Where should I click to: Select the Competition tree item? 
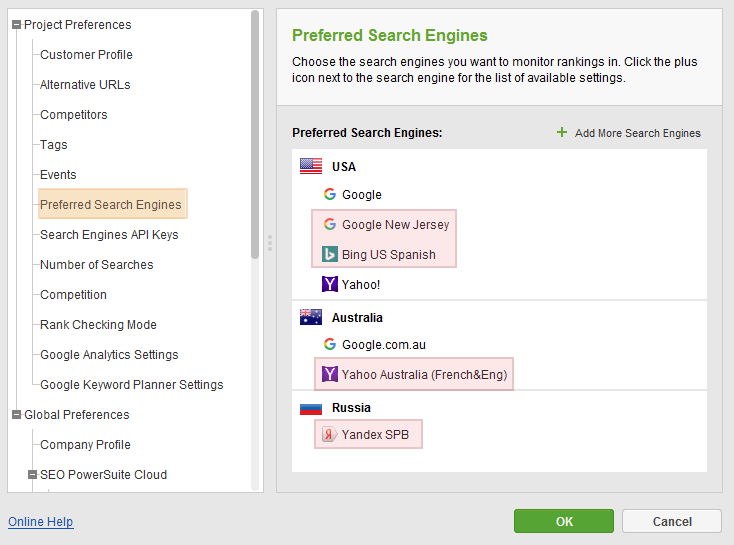point(73,295)
